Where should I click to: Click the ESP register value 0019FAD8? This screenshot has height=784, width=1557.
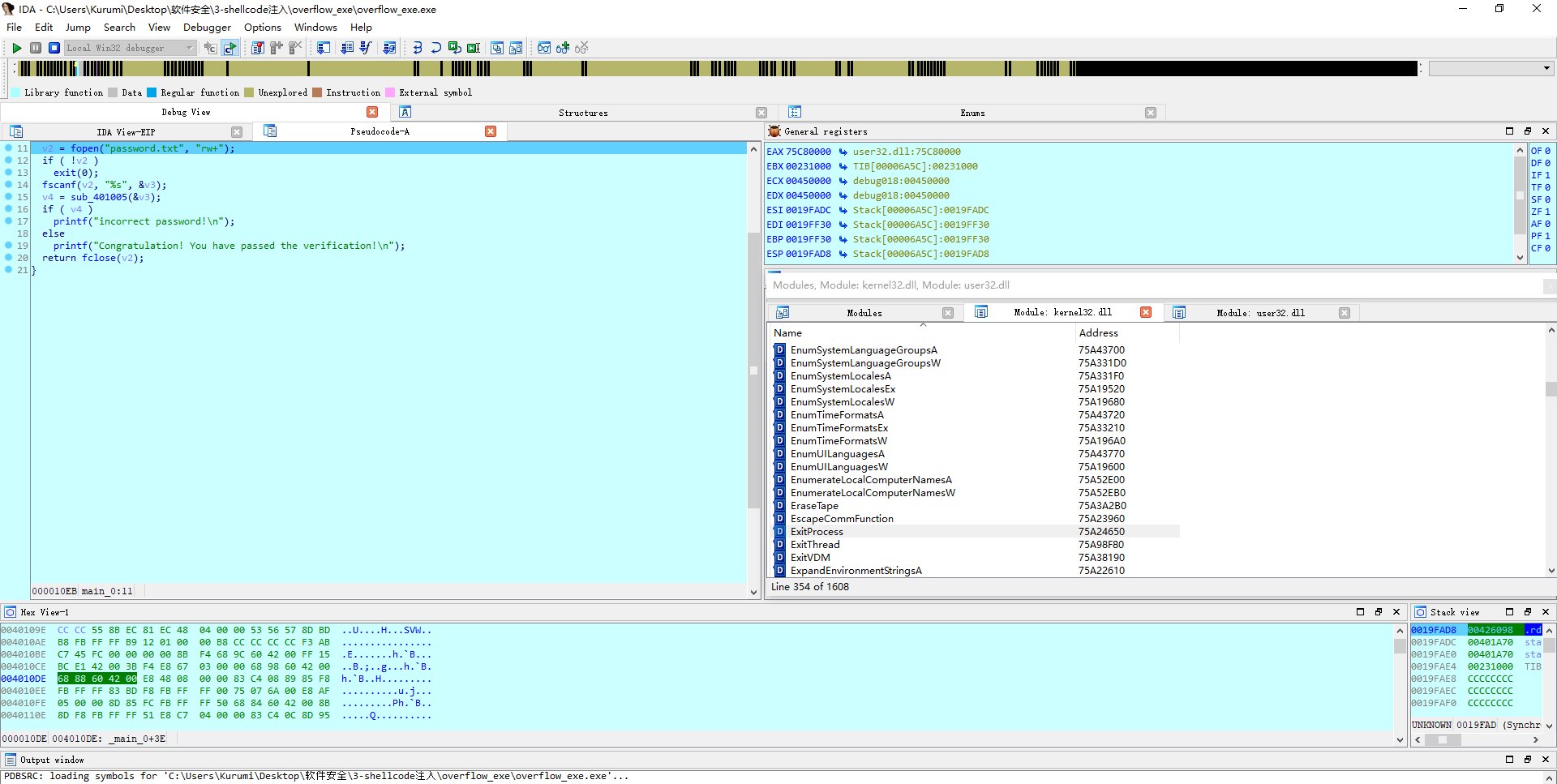pyautogui.click(x=808, y=254)
